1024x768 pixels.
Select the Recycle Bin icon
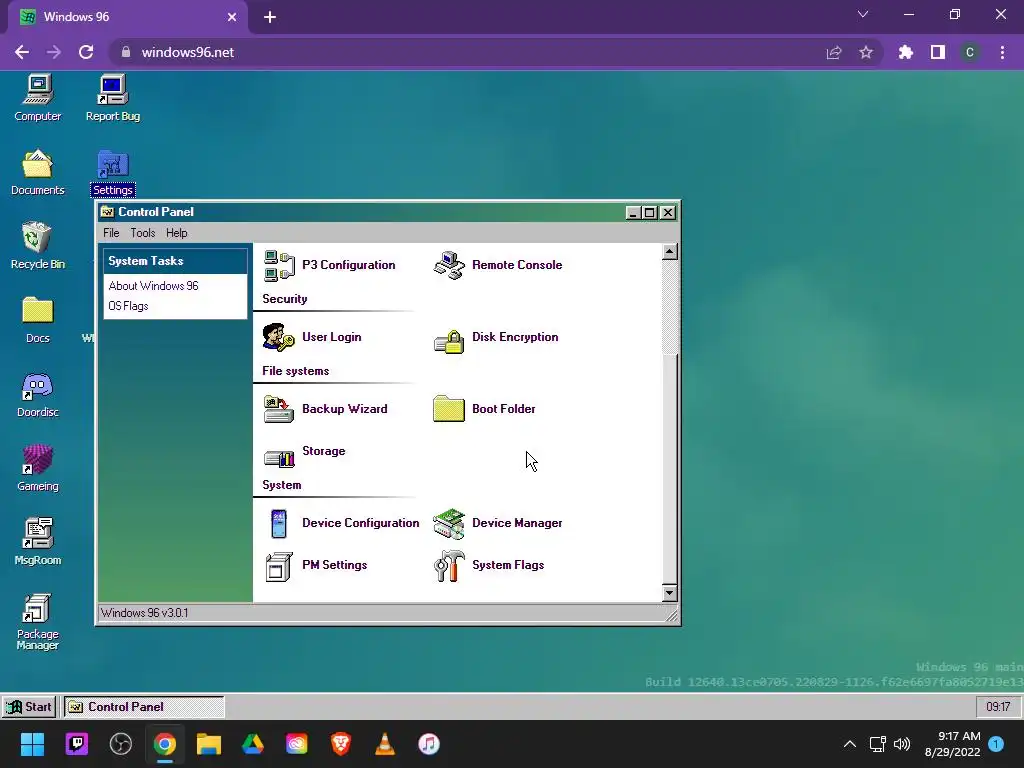38,246
